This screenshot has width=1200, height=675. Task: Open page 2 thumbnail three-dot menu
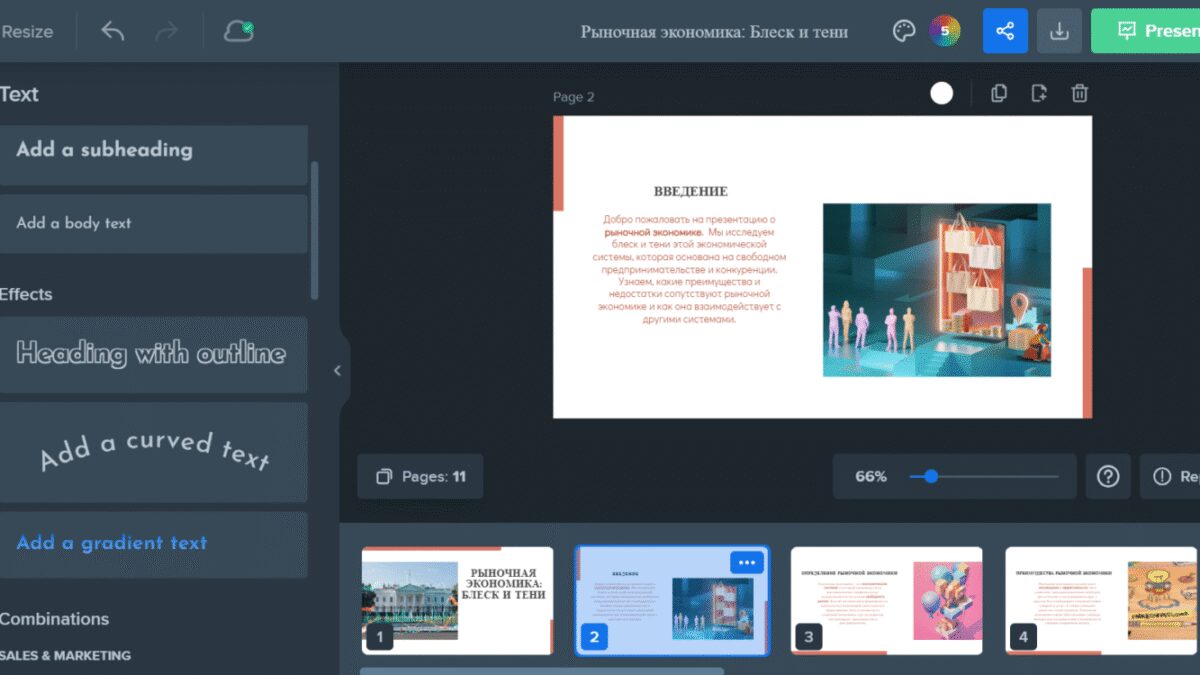click(747, 562)
